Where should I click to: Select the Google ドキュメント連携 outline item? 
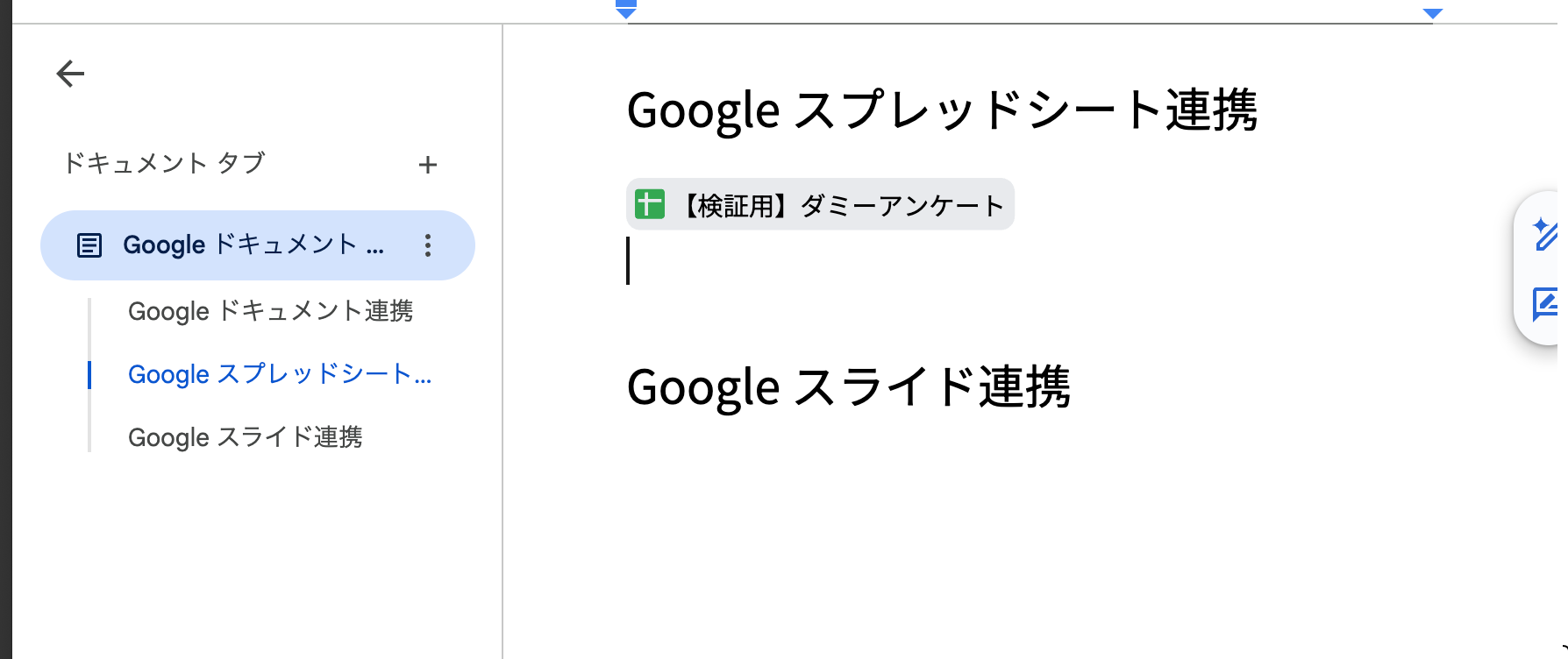click(x=272, y=311)
